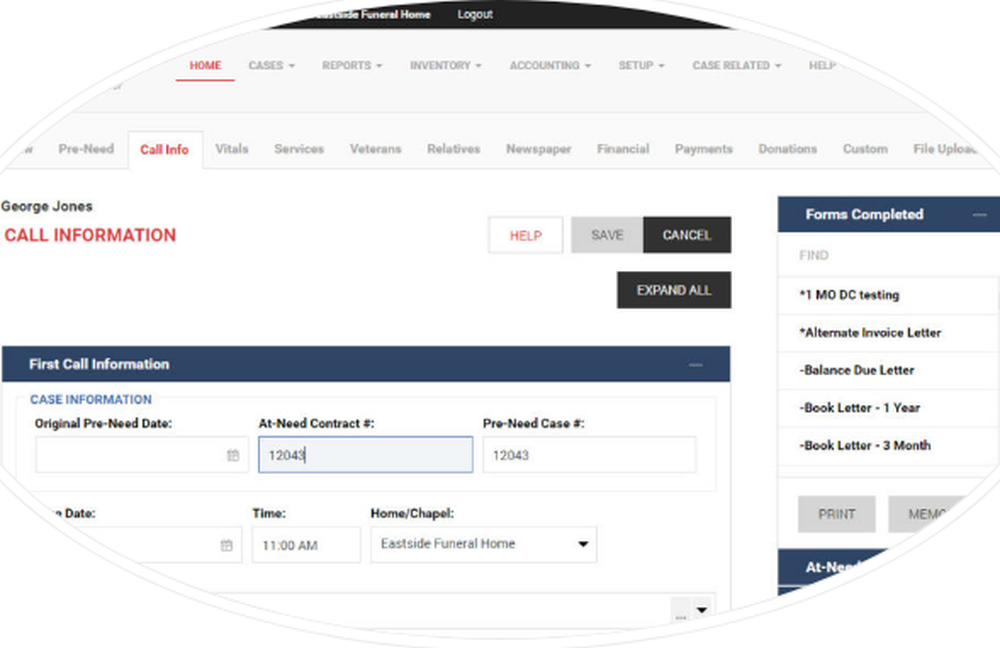This screenshot has height=648, width=1000.
Task: Select the -Balance Due Letter form
Action: tap(888, 370)
